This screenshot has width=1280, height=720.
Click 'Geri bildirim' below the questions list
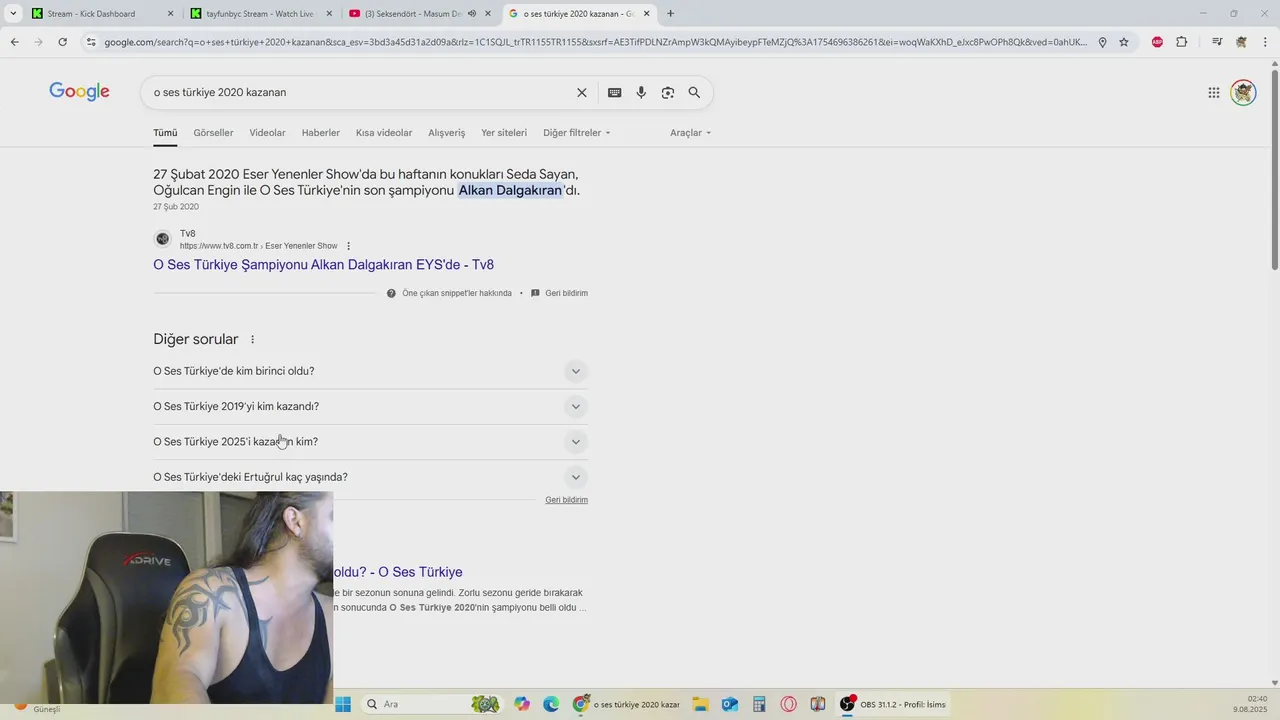(x=566, y=500)
